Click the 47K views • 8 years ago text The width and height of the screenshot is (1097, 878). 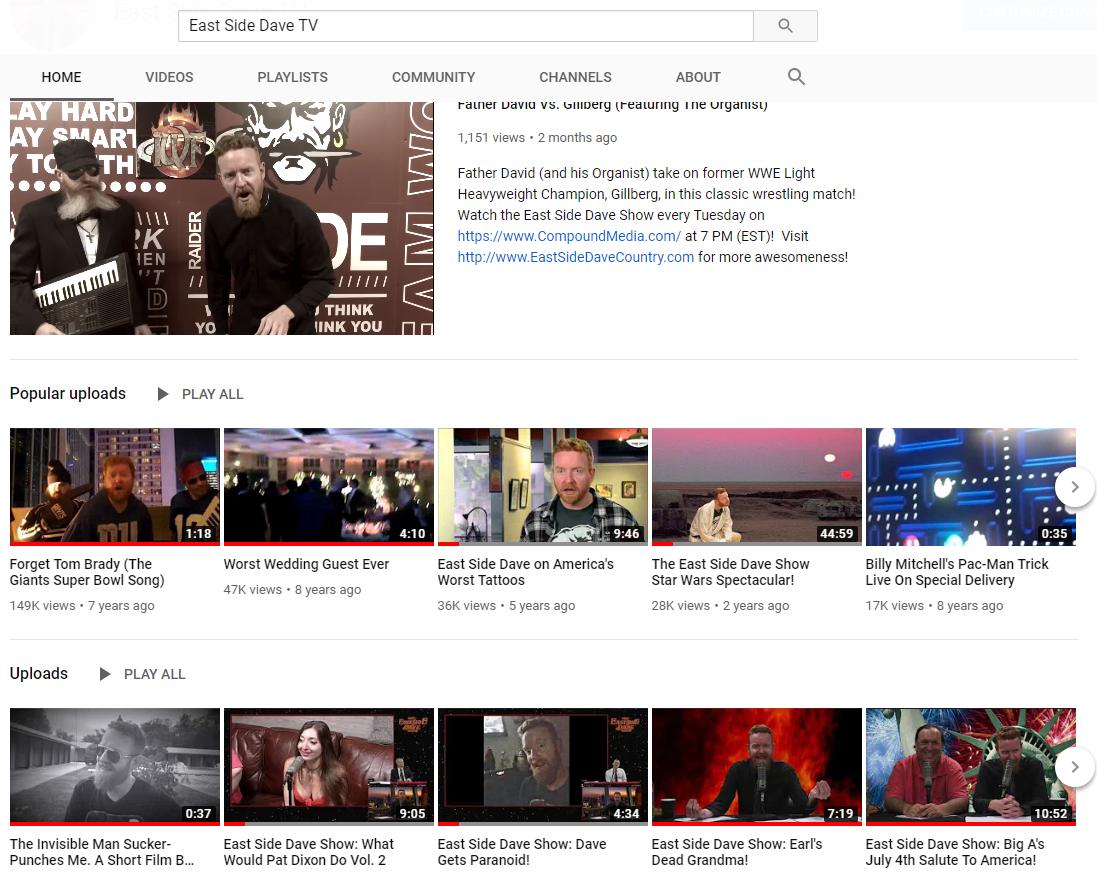tap(292, 589)
